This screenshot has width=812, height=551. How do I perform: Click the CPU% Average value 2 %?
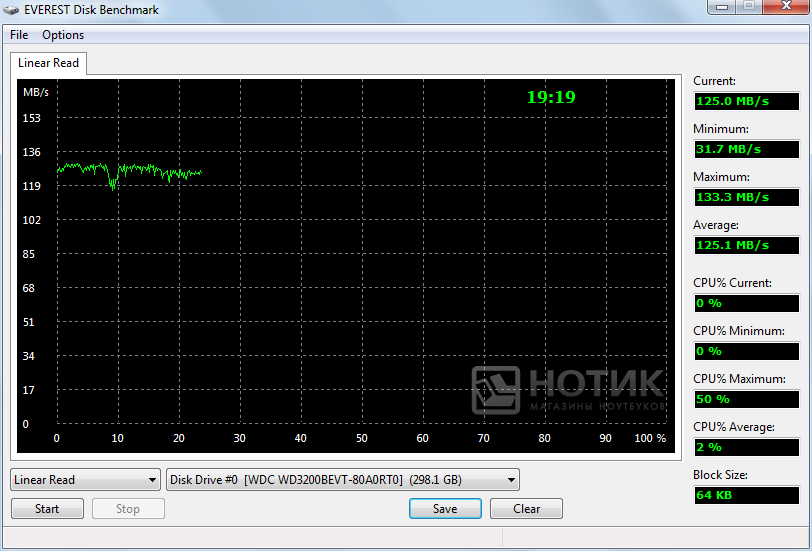point(746,447)
